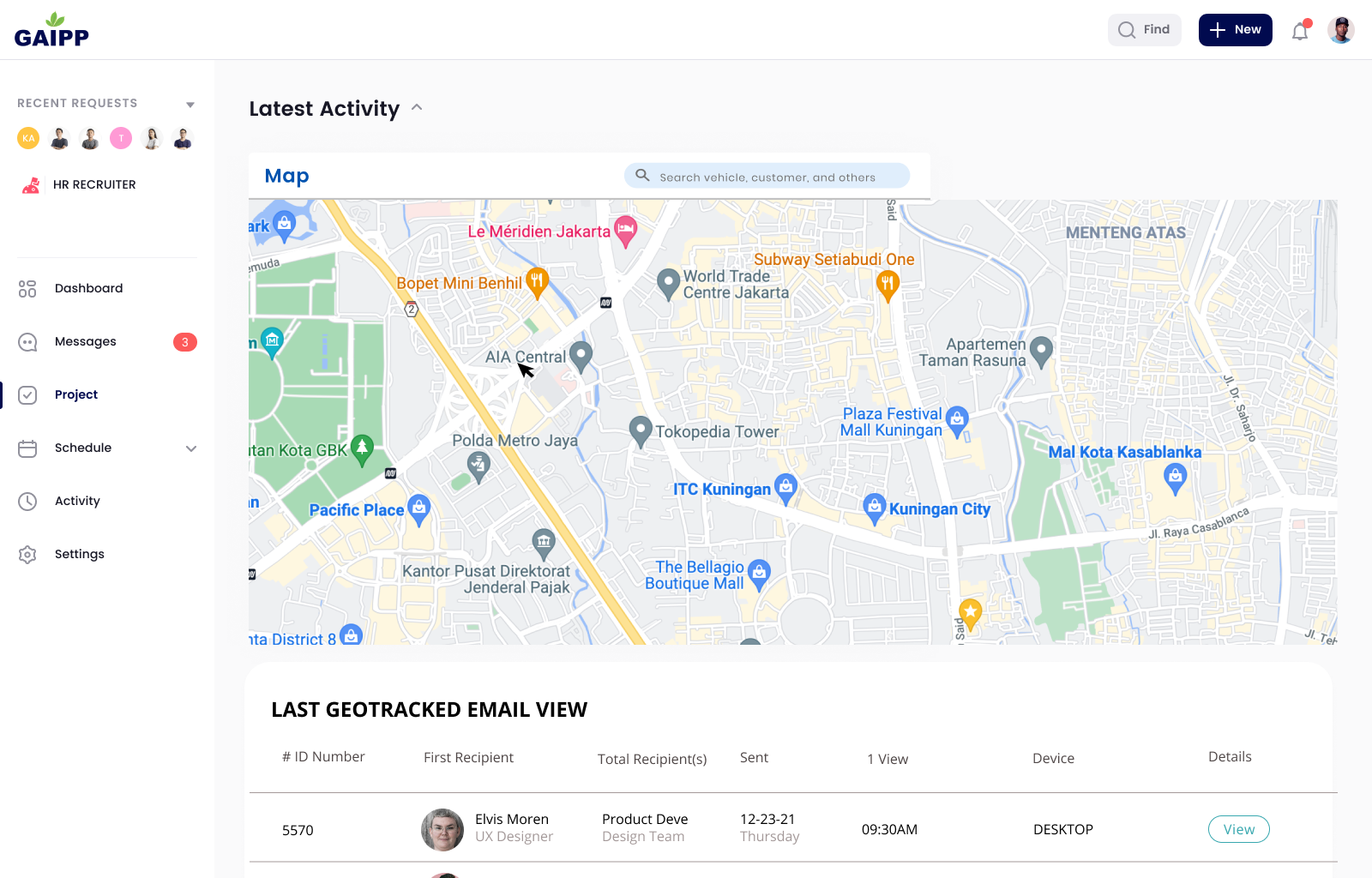Click the DESKTOP device cell
This screenshot has width=1372, height=878.
(1063, 830)
